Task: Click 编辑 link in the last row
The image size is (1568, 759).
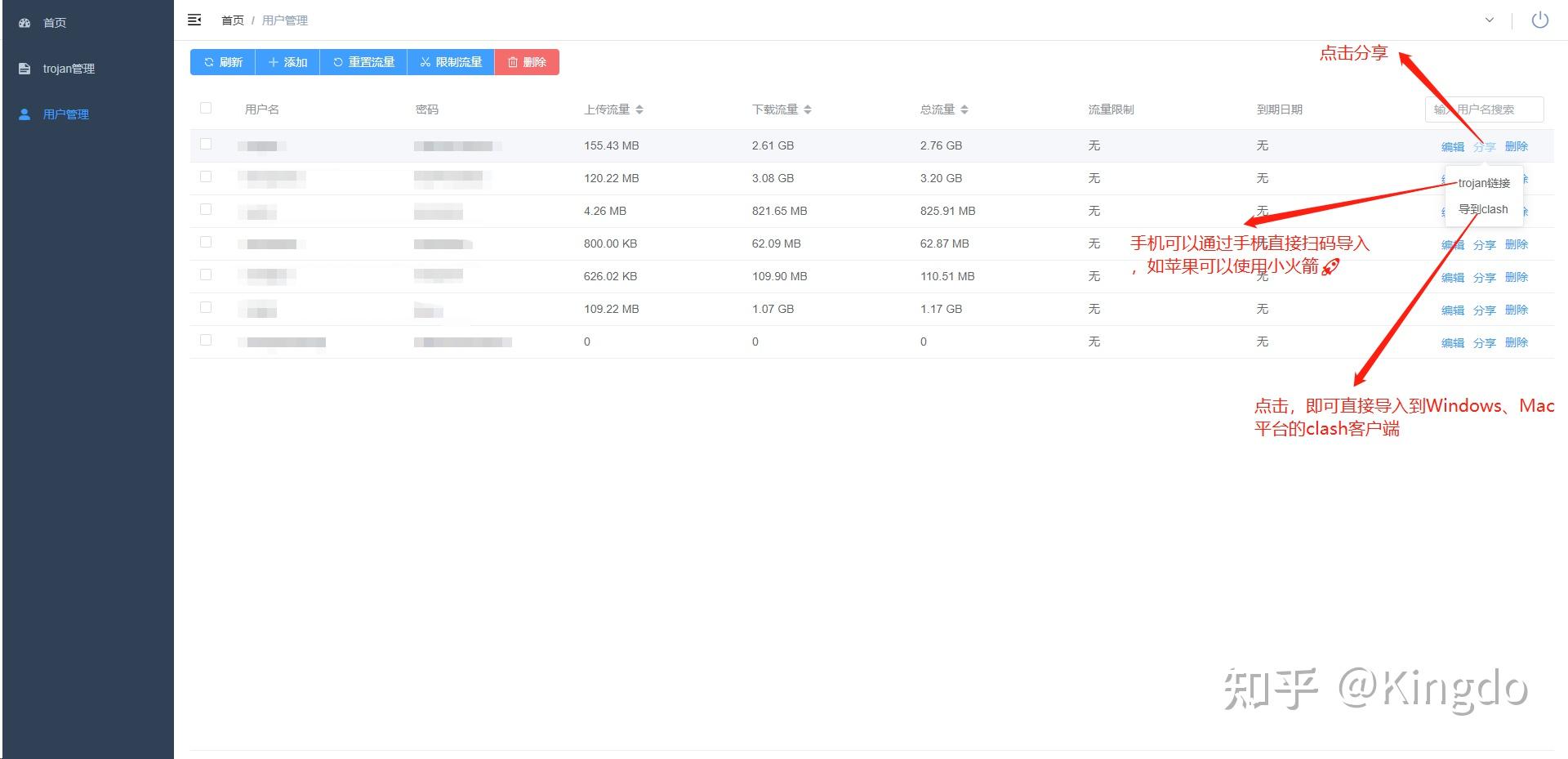Action: click(x=1452, y=343)
